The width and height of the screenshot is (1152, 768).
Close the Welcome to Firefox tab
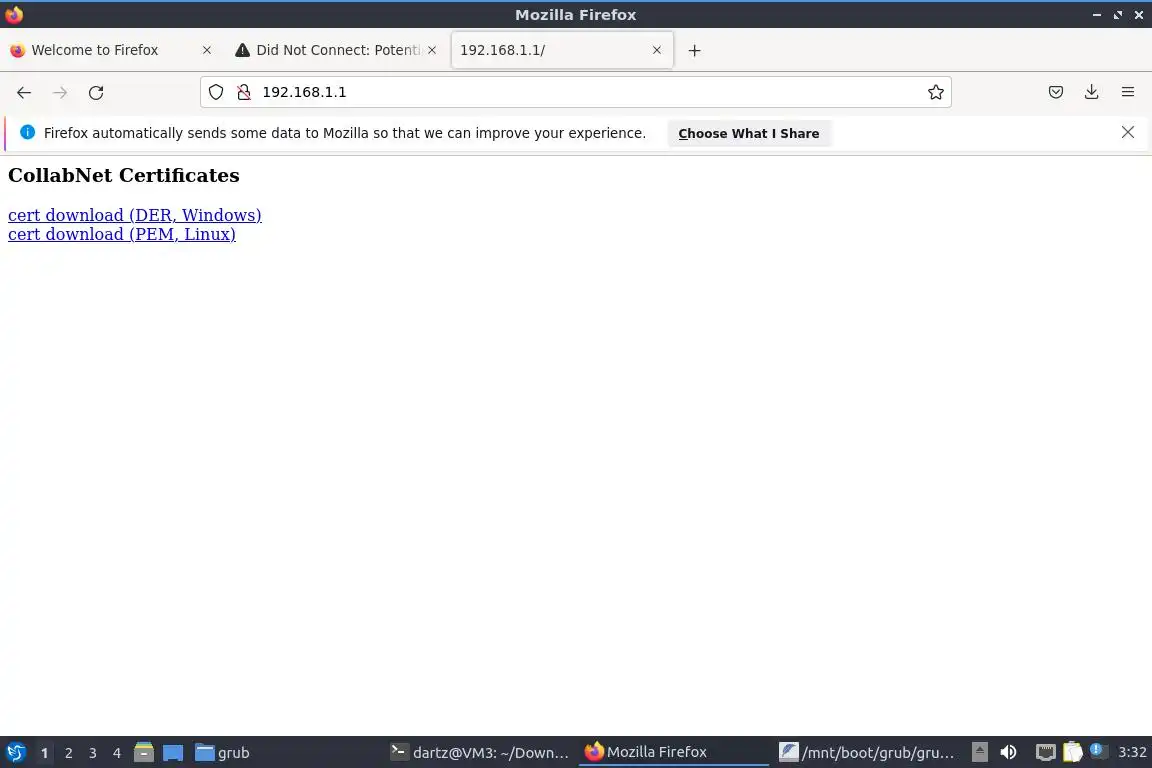coord(207,50)
